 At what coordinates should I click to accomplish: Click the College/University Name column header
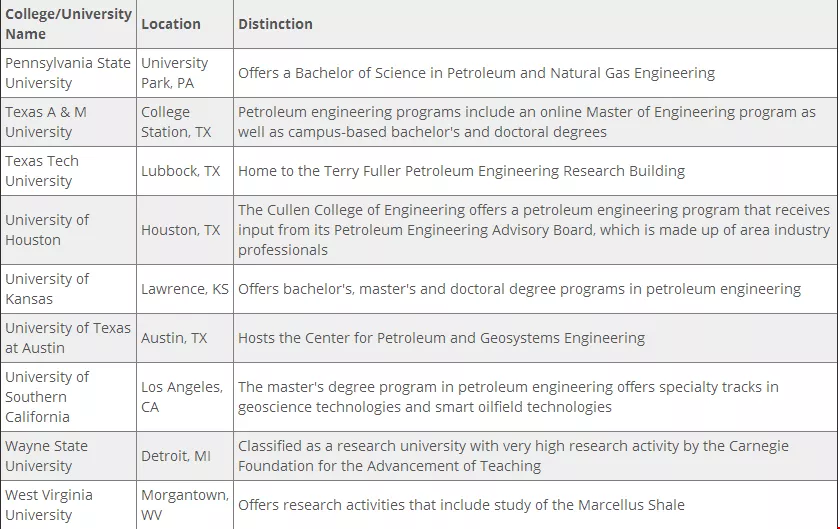pos(68,24)
